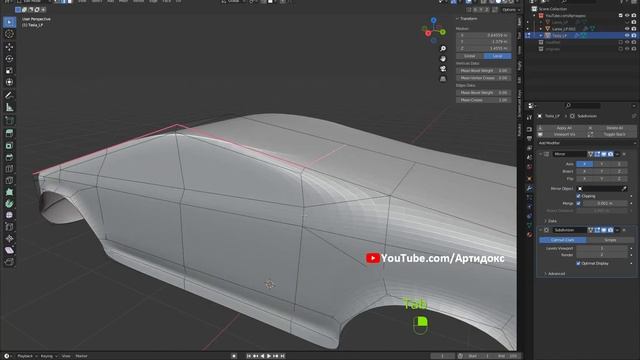
Task: Select the Smooth vertices tool
Action: pyautogui.click(x=9, y=215)
